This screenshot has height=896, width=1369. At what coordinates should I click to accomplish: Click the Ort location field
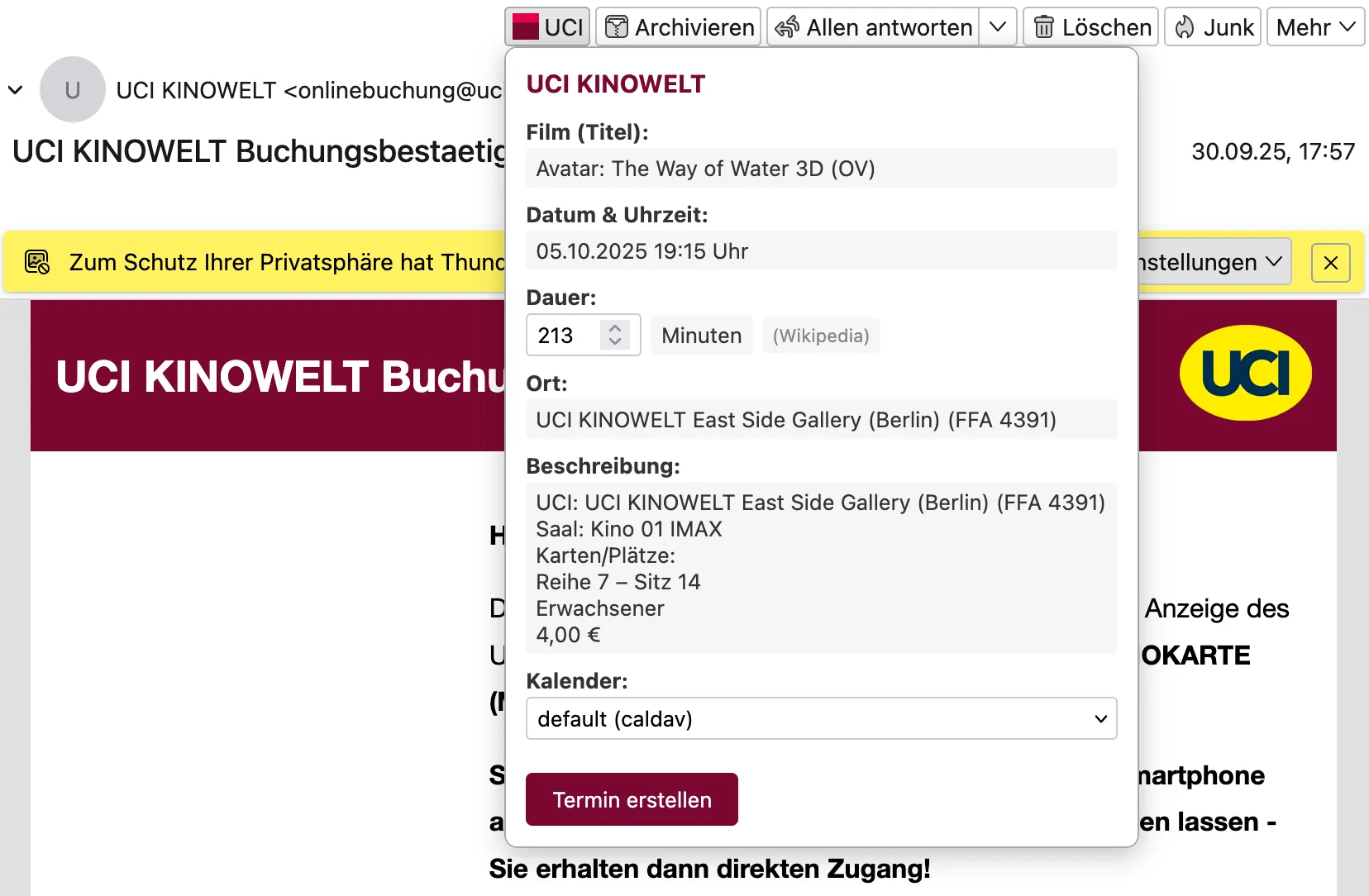(821, 419)
